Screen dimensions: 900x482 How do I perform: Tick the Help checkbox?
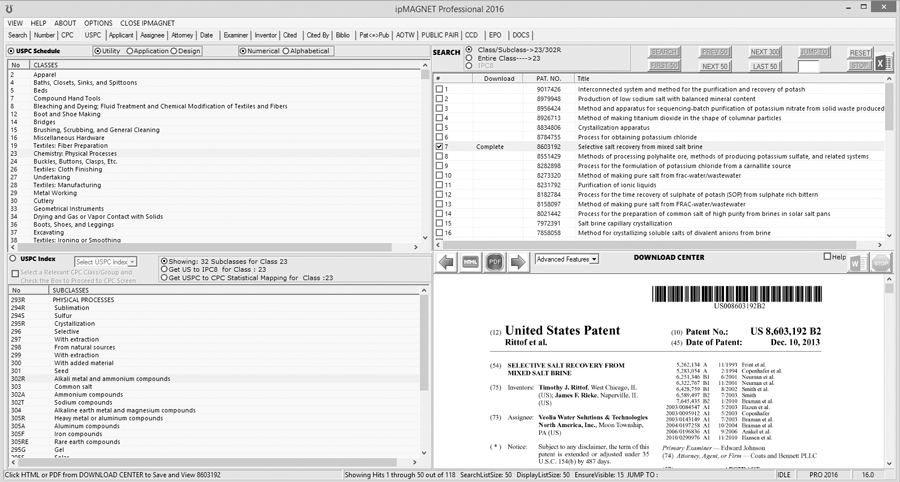pyautogui.click(x=827, y=256)
